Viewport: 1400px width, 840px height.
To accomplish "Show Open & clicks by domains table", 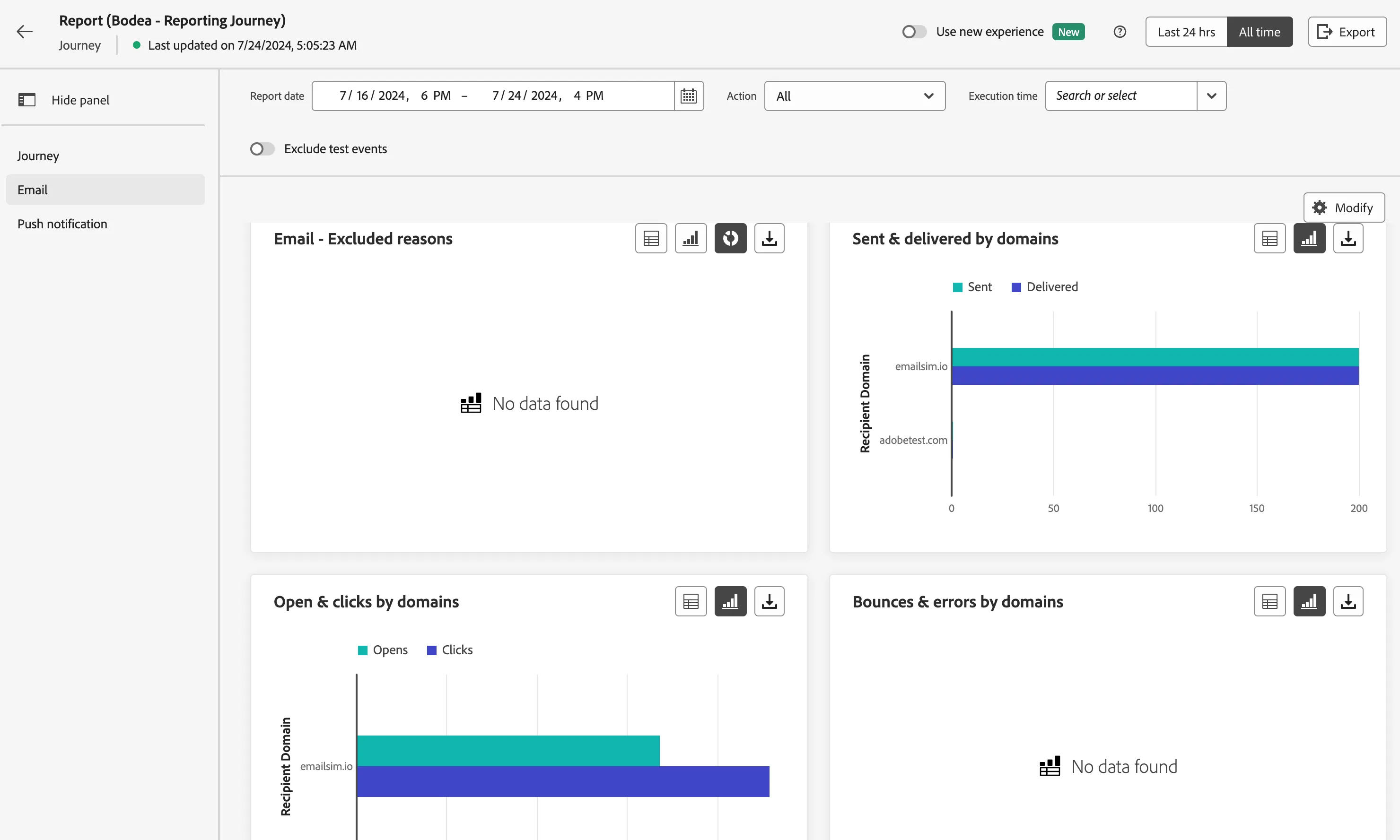I will pyautogui.click(x=691, y=601).
